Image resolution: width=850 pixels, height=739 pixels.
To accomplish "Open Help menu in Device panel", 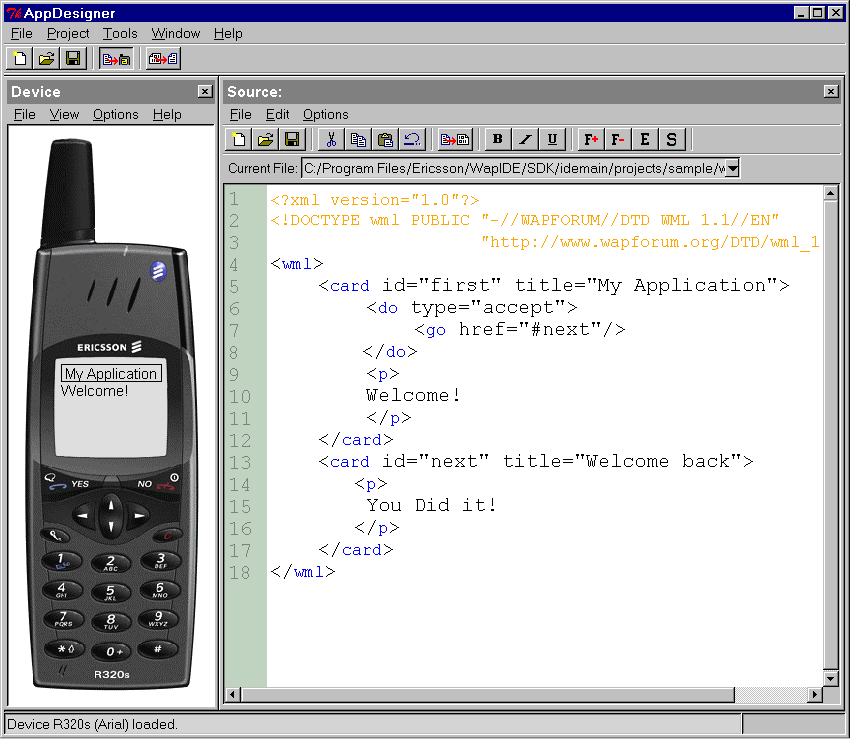I will [x=166, y=114].
